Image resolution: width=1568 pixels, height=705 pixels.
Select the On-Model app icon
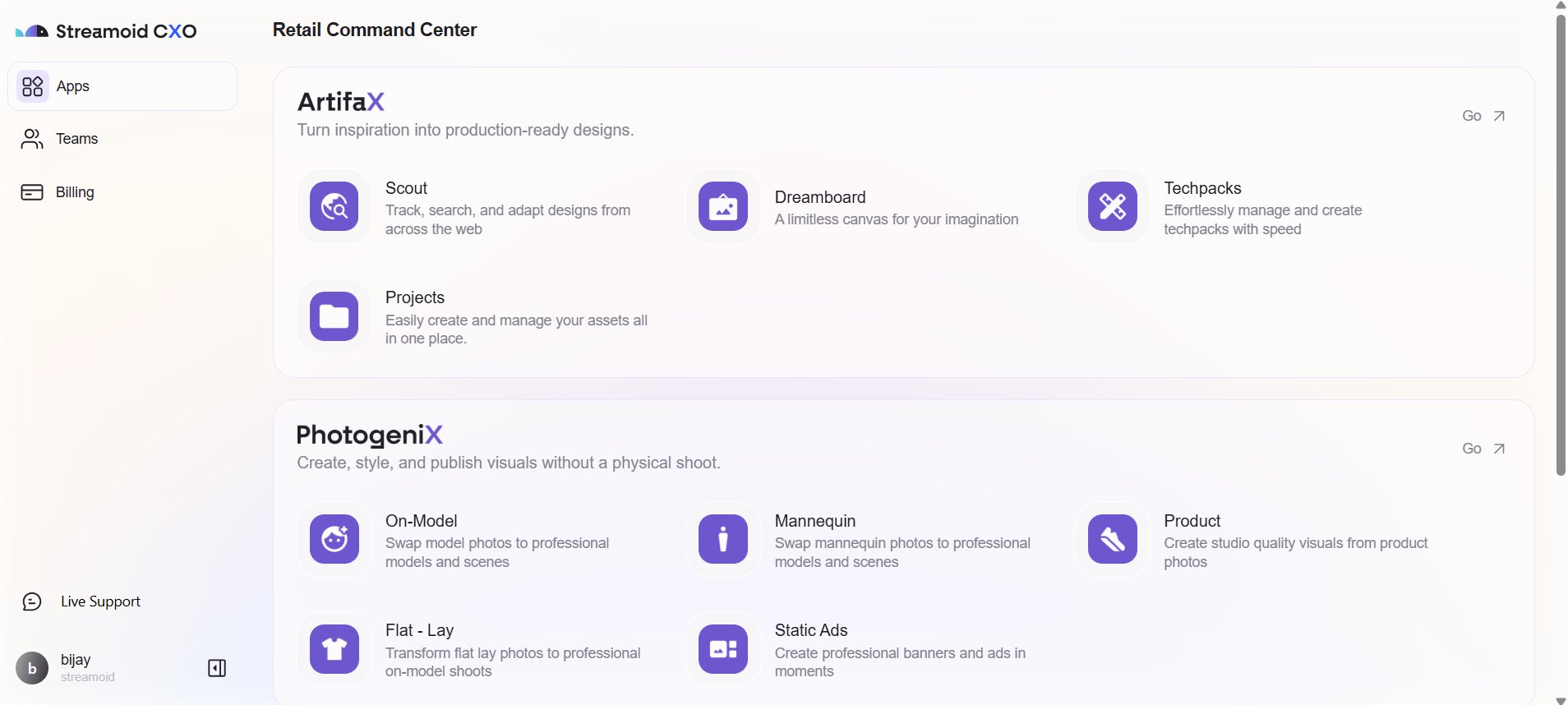pyautogui.click(x=334, y=539)
